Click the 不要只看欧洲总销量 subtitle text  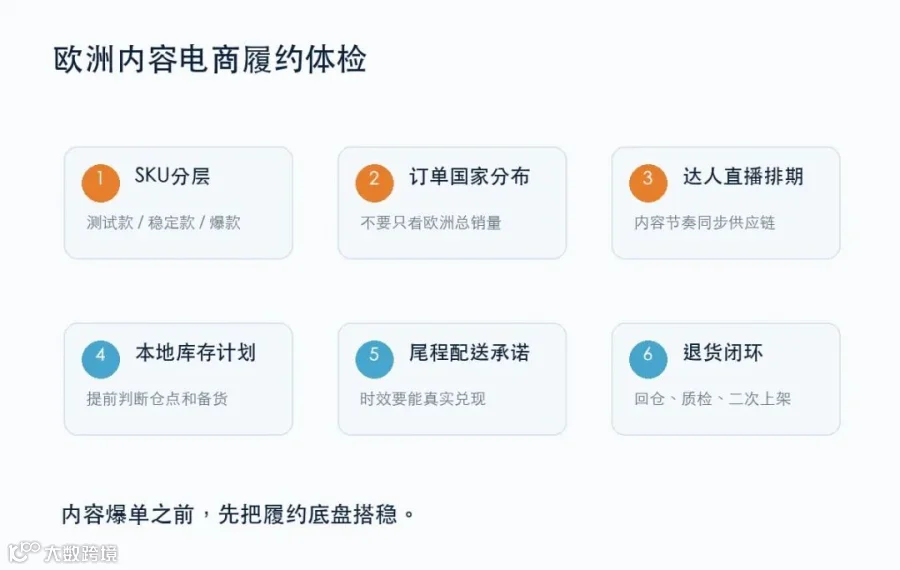(x=430, y=223)
